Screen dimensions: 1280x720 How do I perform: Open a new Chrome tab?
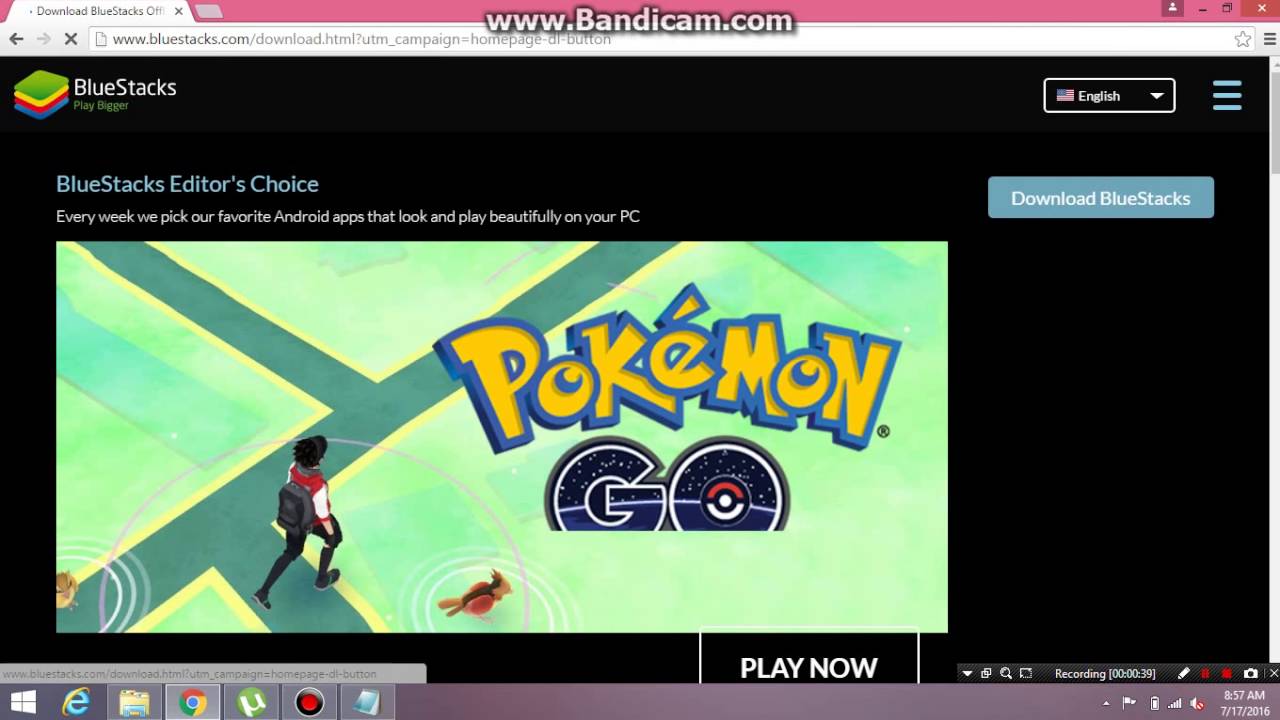click(x=209, y=11)
